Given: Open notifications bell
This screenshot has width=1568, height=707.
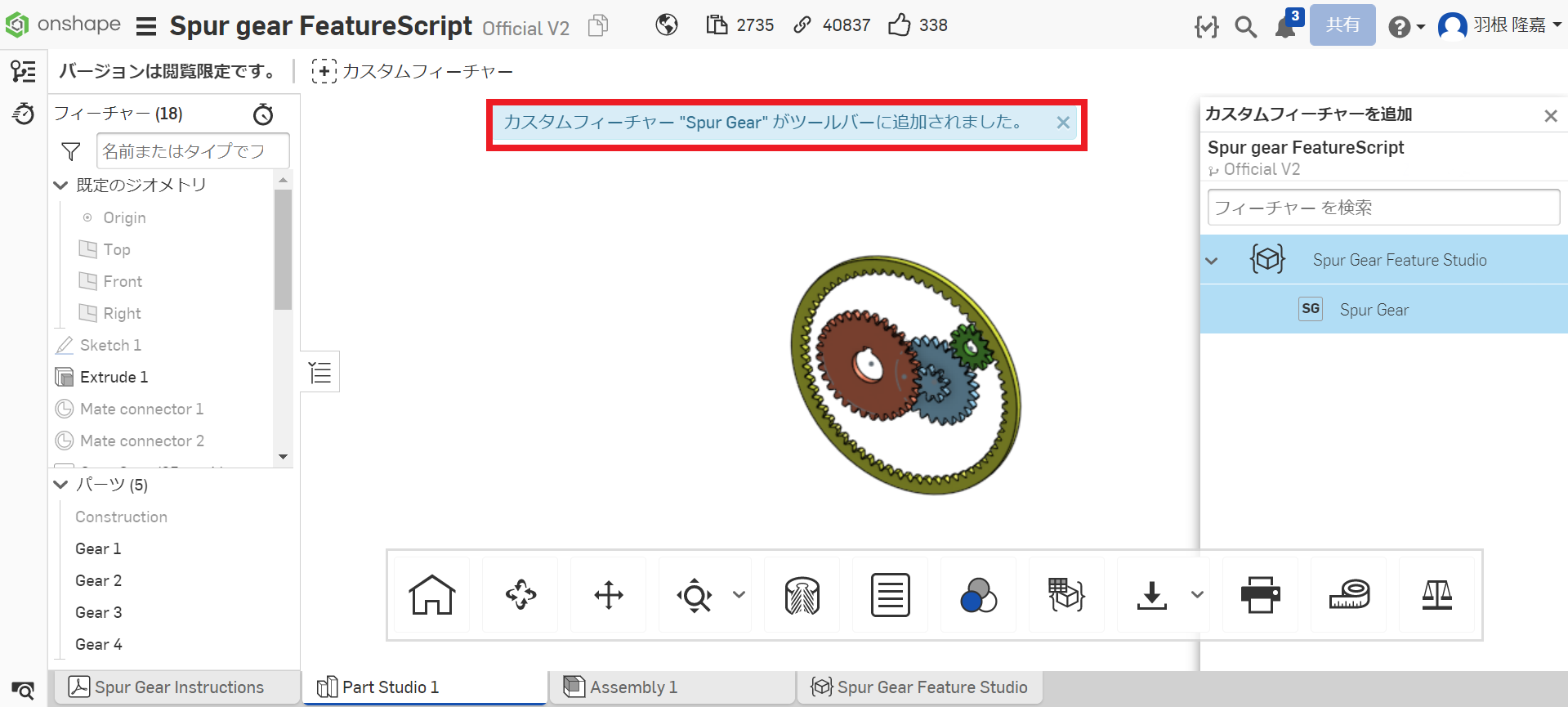Looking at the screenshot, I should pyautogui.click(x=1285, y=27).
